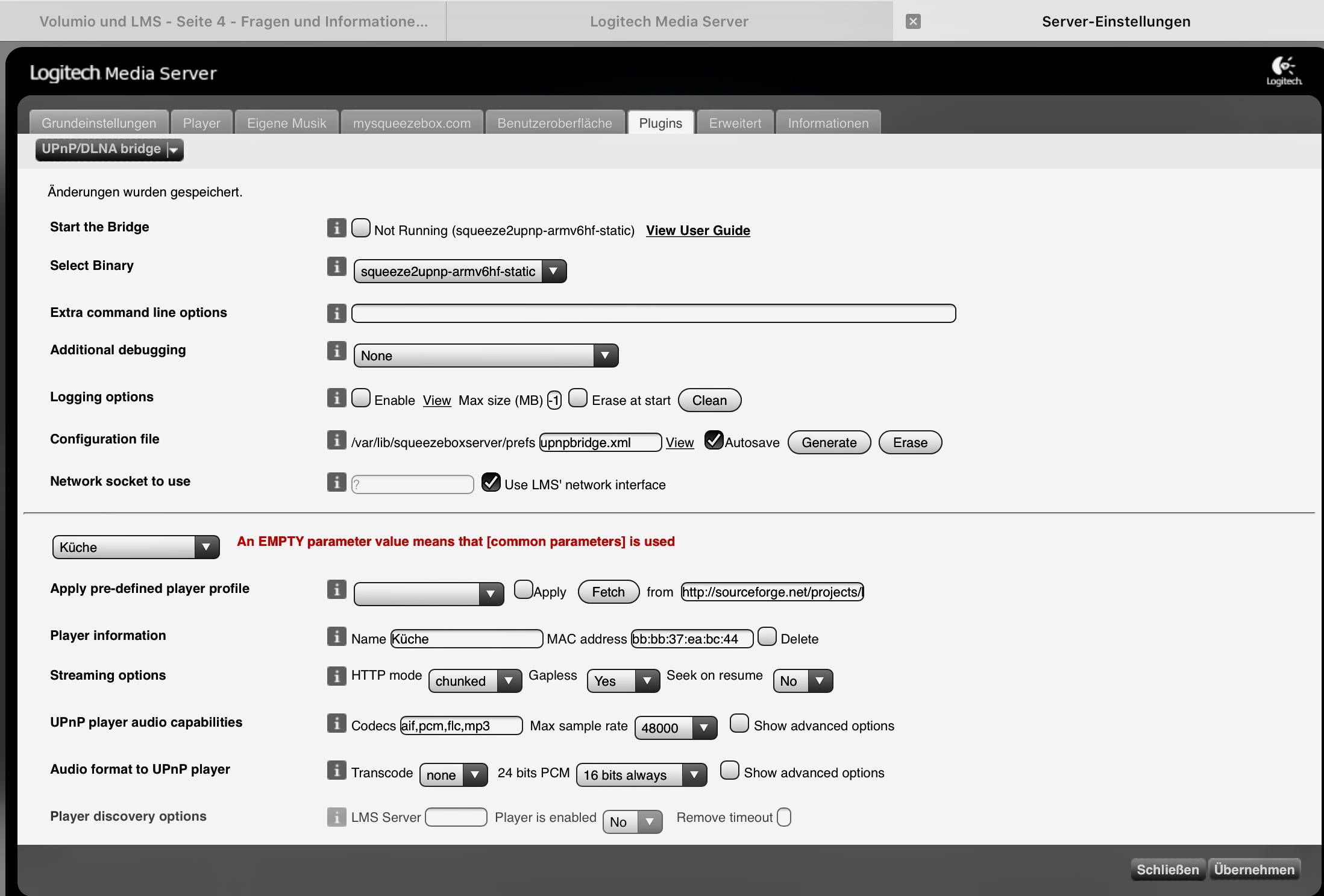Open Seek on resume No dropdown
The width and height of the screenshot is (1324, 896).
pyautogui.click(x=803, y=681)
